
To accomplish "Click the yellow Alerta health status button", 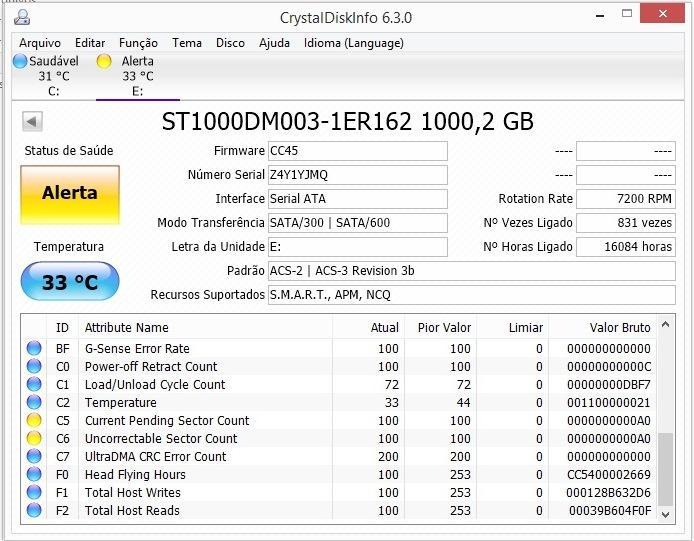I will (70, 194).
